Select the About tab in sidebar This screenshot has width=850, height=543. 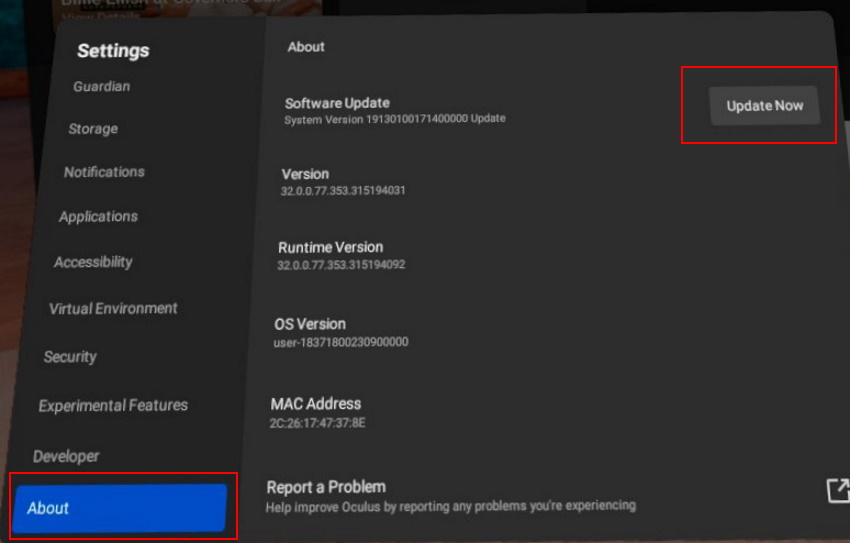click(120, 508)
